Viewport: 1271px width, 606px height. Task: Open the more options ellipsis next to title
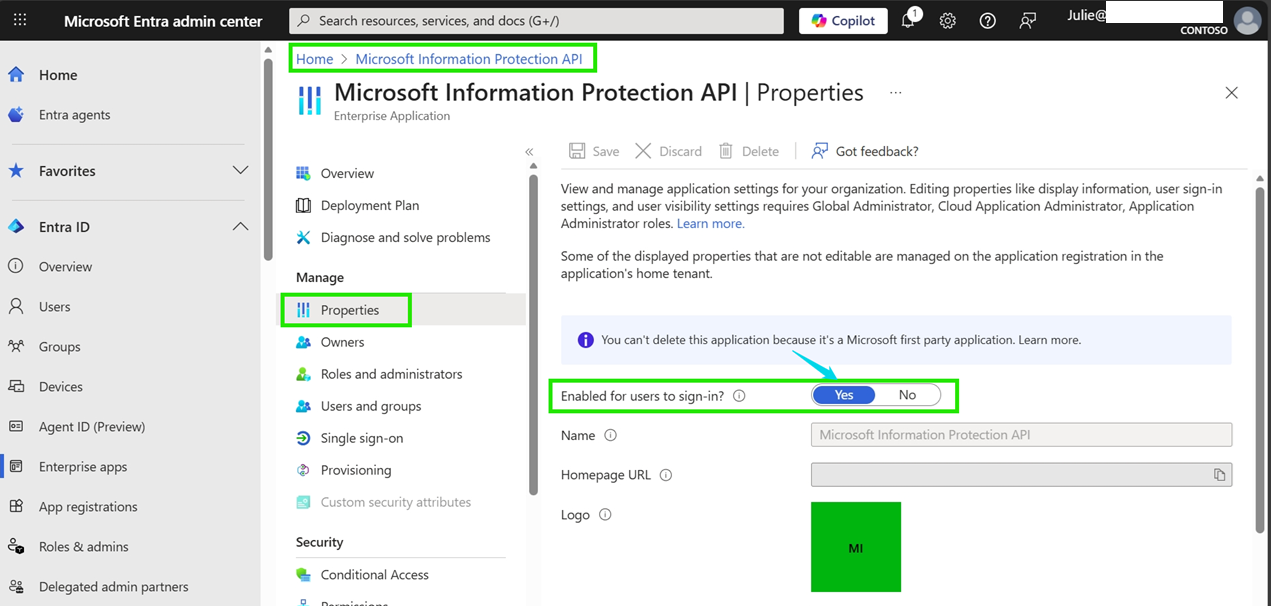tap(895, 92)
